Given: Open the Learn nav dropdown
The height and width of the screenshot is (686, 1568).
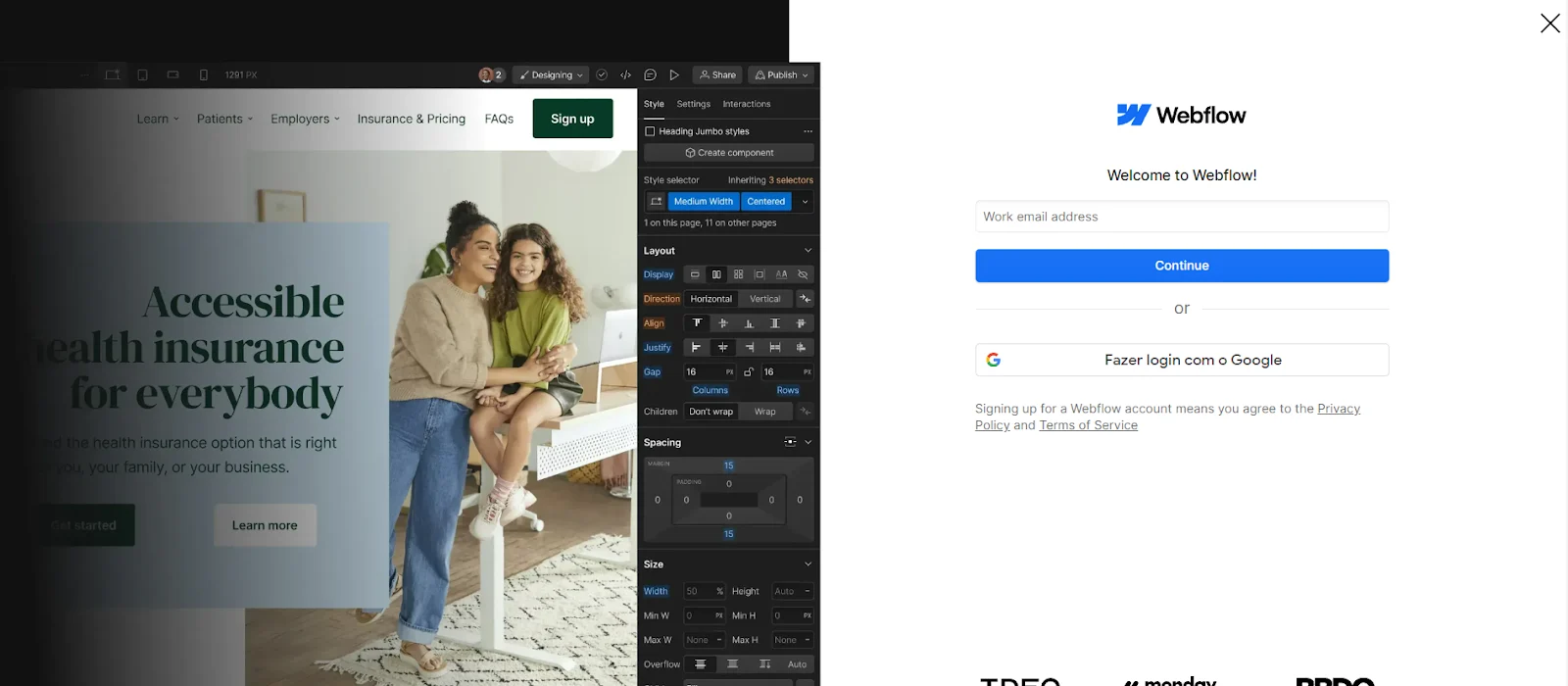Looking at the screenshot, I should [x=158, y=119].
